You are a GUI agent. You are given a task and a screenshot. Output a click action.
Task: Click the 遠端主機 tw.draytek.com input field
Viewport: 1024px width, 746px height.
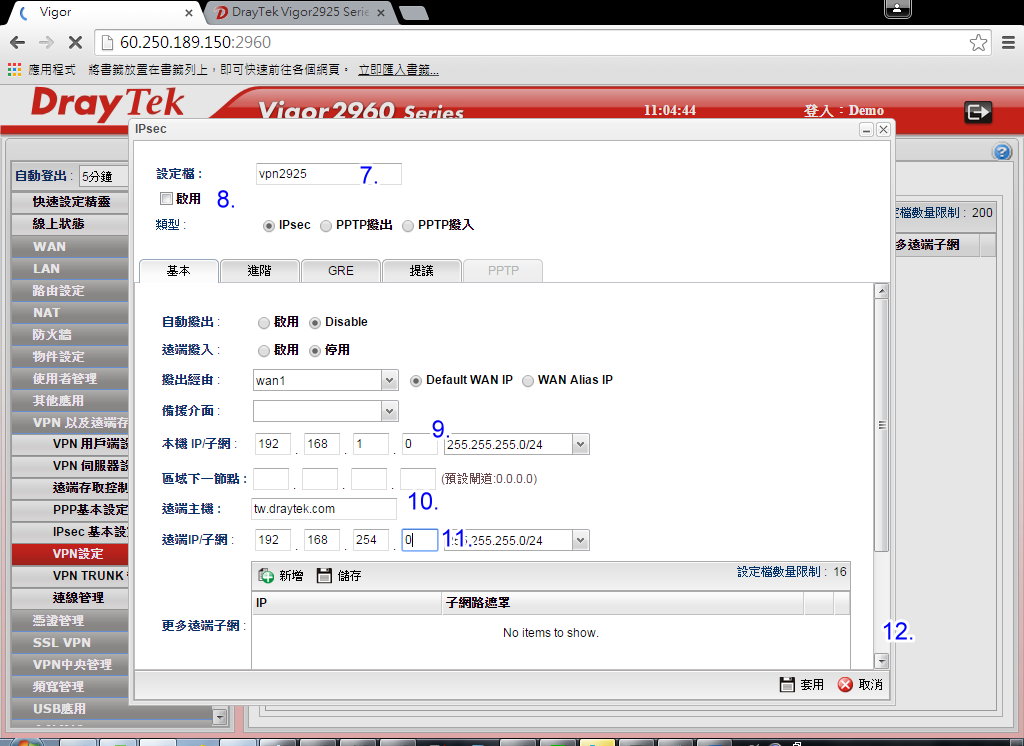pos(324,508)
